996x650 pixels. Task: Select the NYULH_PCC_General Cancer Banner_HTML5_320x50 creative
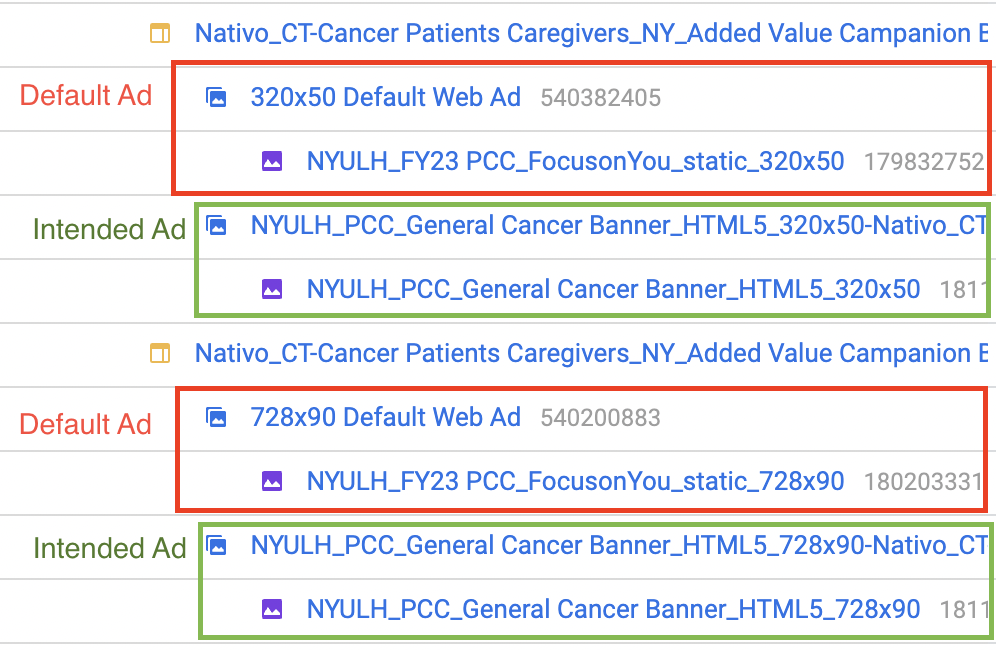pos(613,289)
